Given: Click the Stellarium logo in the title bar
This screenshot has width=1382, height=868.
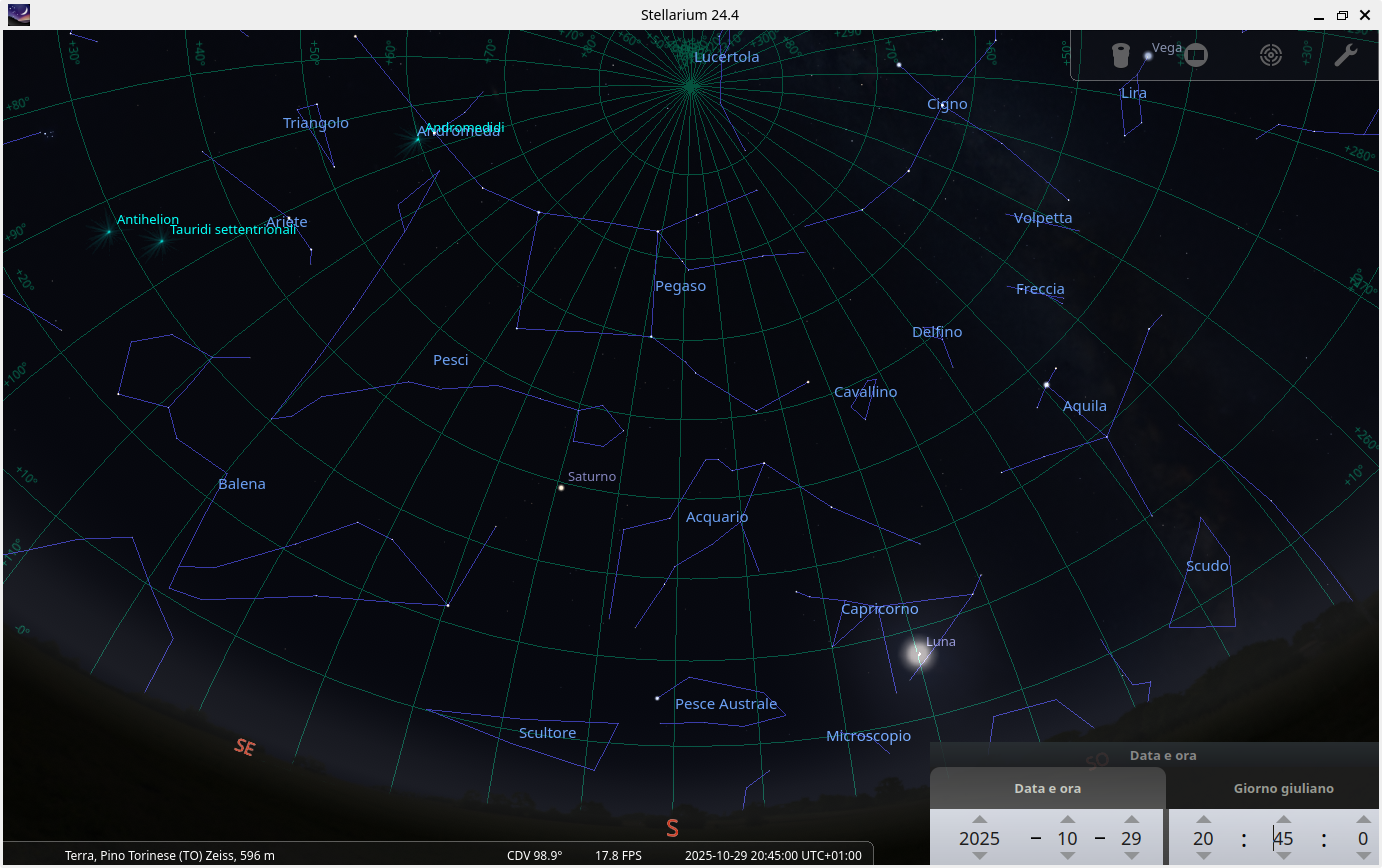Looking at the screenshot, I should (18, 14).
